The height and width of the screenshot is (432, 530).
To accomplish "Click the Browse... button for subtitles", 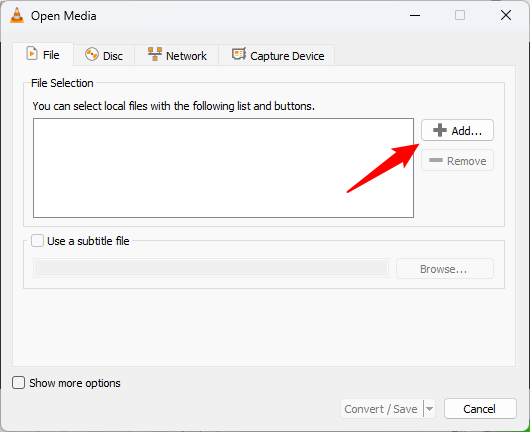I will 445,269.
